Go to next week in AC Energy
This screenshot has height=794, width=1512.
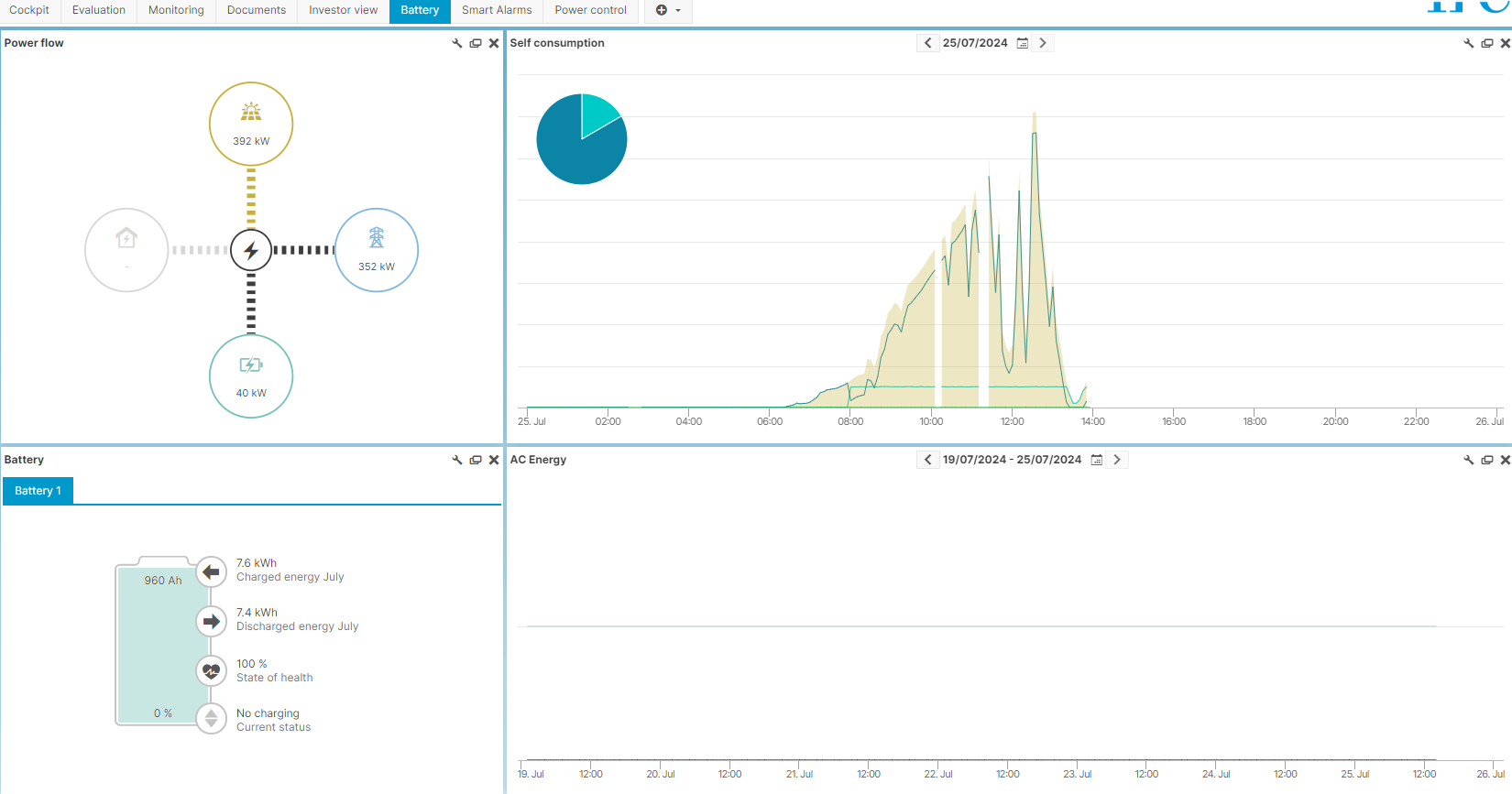(x=1117, y=460)
